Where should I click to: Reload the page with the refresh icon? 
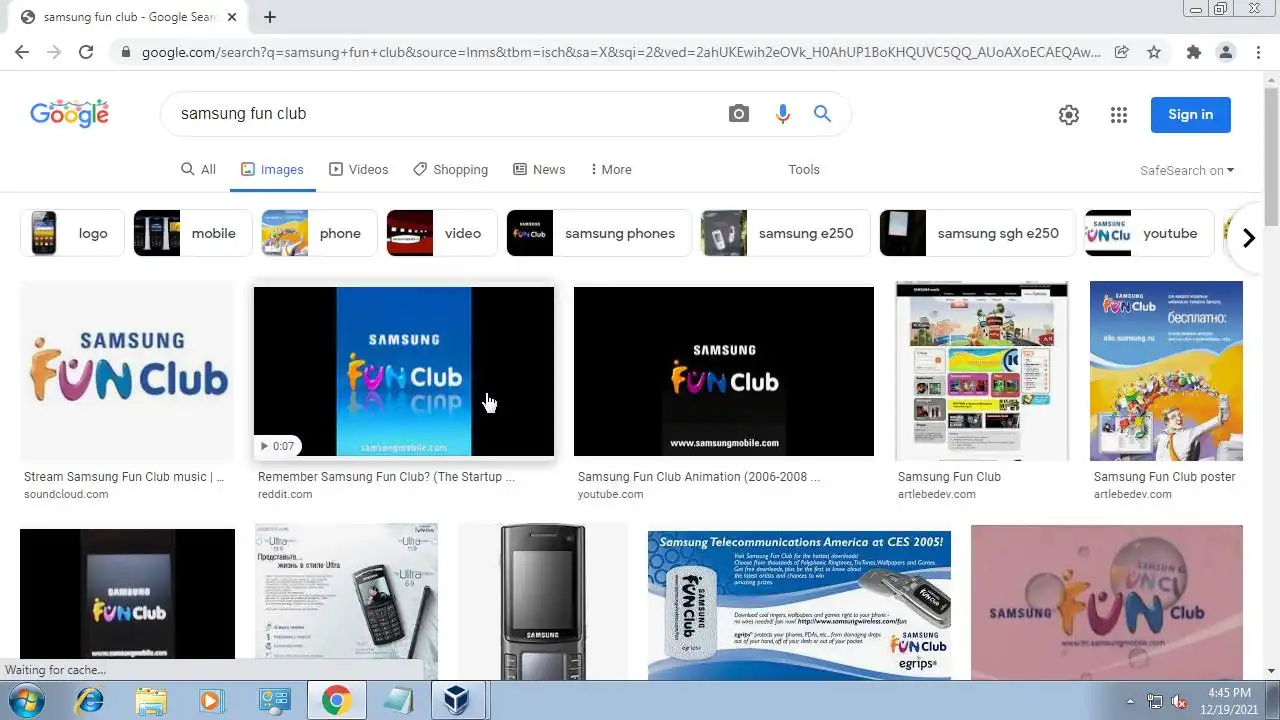pyautogui.click(x=86, y=52)
